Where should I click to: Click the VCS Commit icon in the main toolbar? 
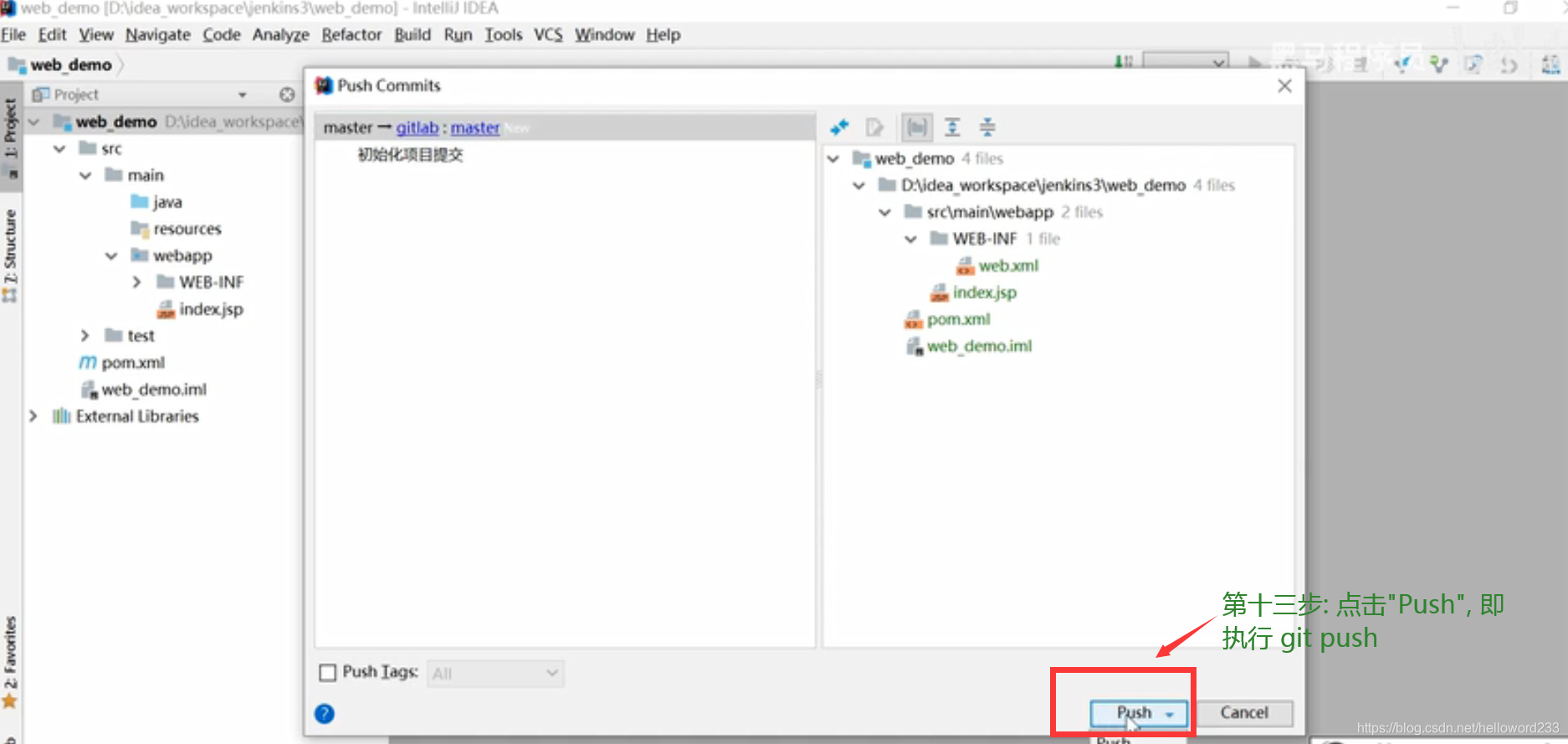[1439, 64]
